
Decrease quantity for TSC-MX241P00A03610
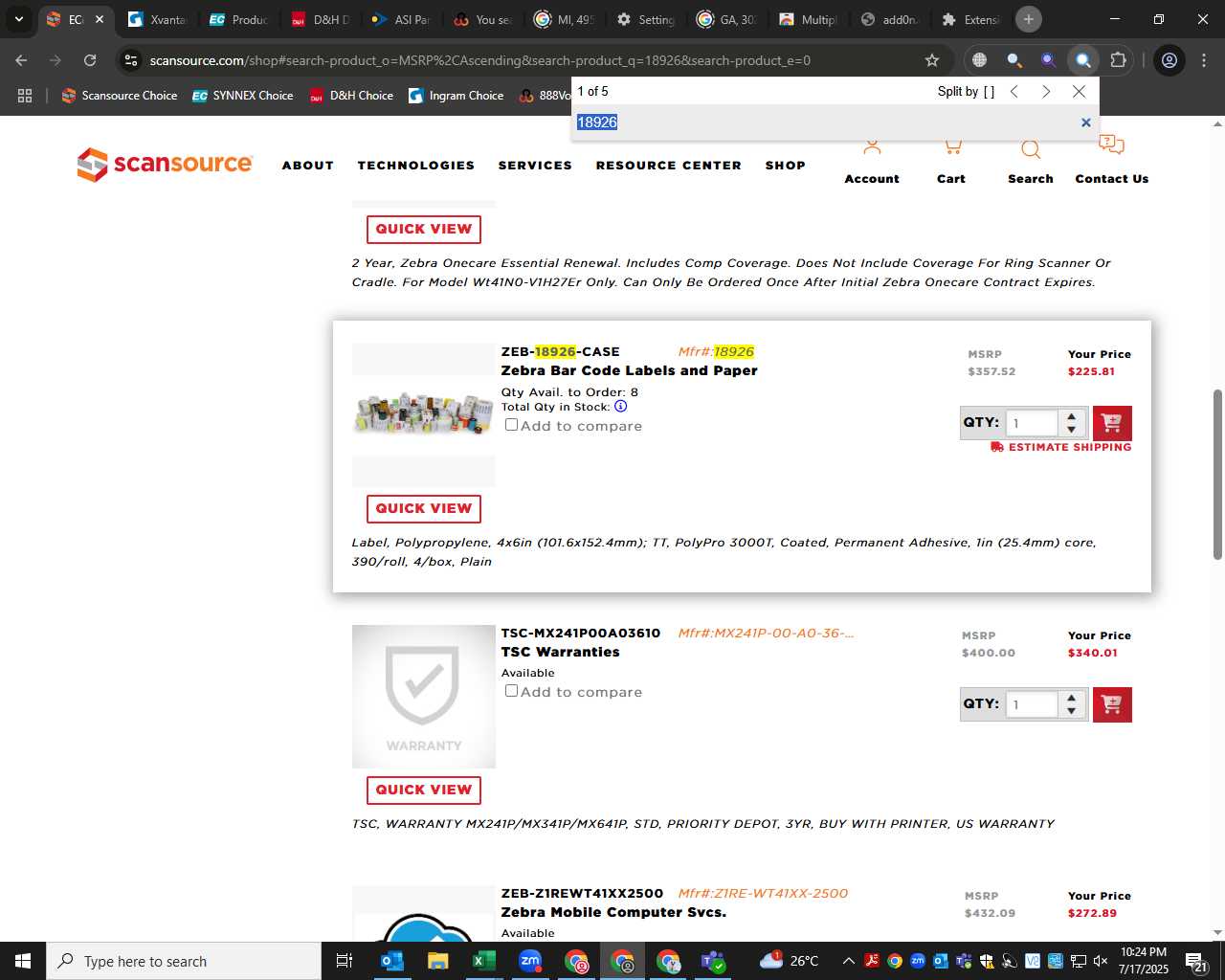(x=1072, y=711)
